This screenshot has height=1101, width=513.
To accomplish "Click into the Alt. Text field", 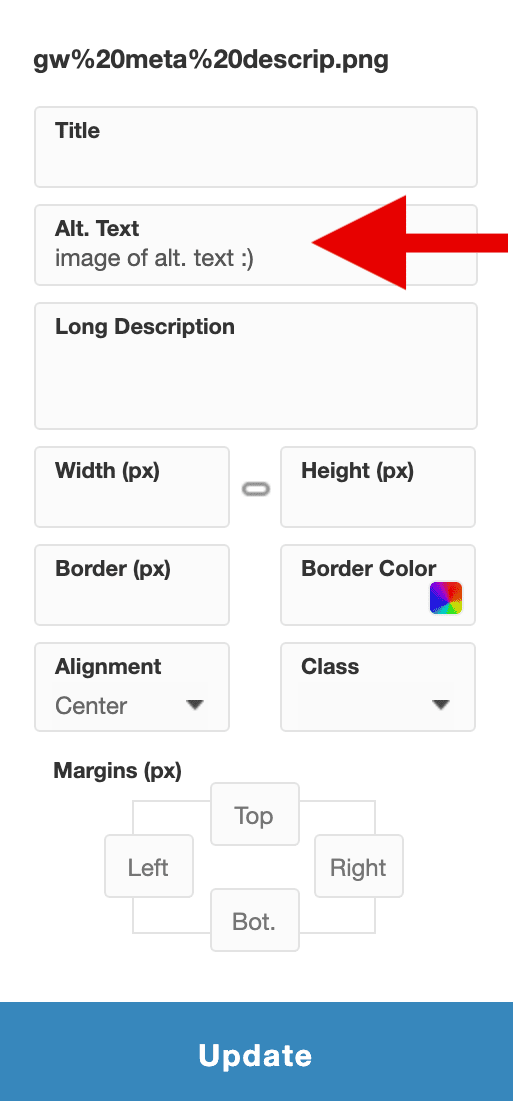I will [256, 245].
